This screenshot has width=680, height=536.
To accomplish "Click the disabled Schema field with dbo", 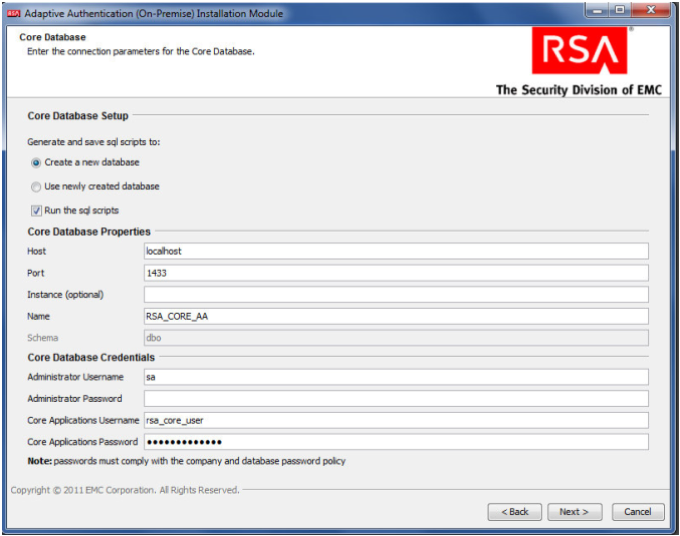I will tap(396, 338).
